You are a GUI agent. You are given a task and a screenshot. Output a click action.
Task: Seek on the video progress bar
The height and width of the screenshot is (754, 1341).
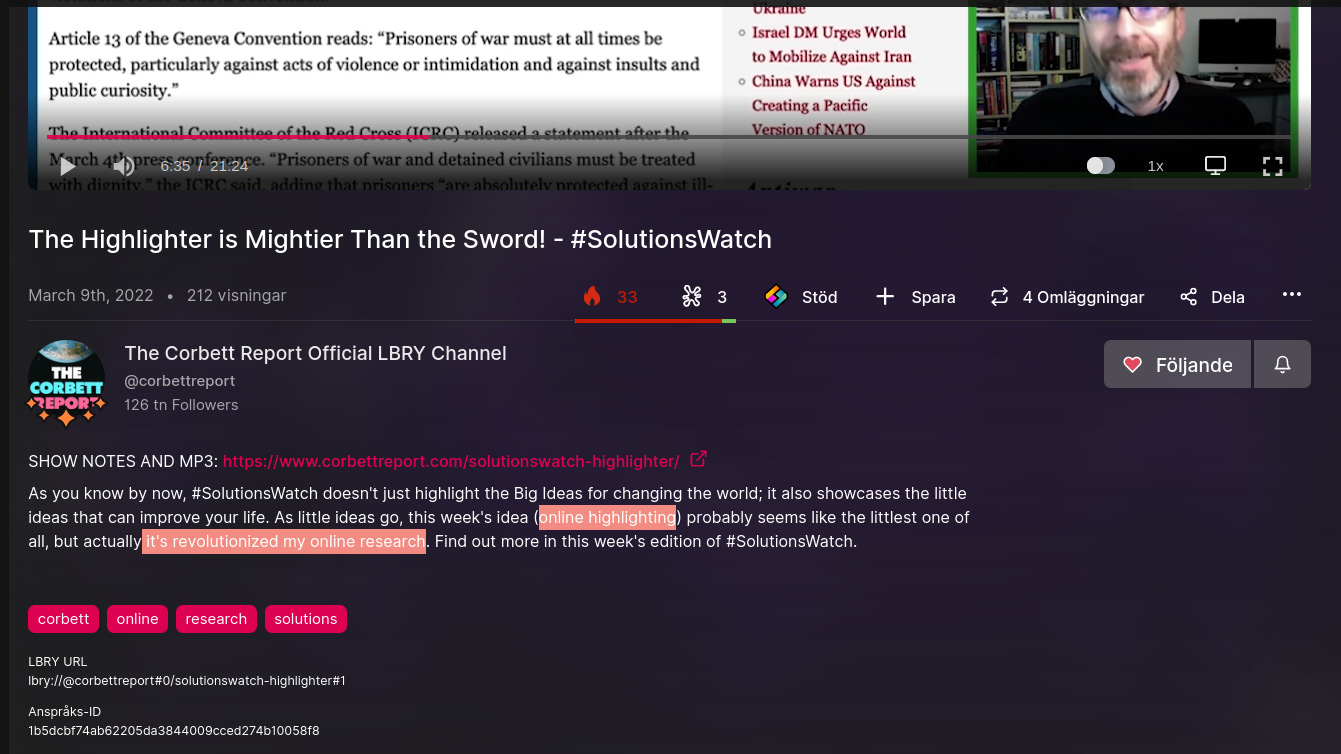[x=668, y=137]
